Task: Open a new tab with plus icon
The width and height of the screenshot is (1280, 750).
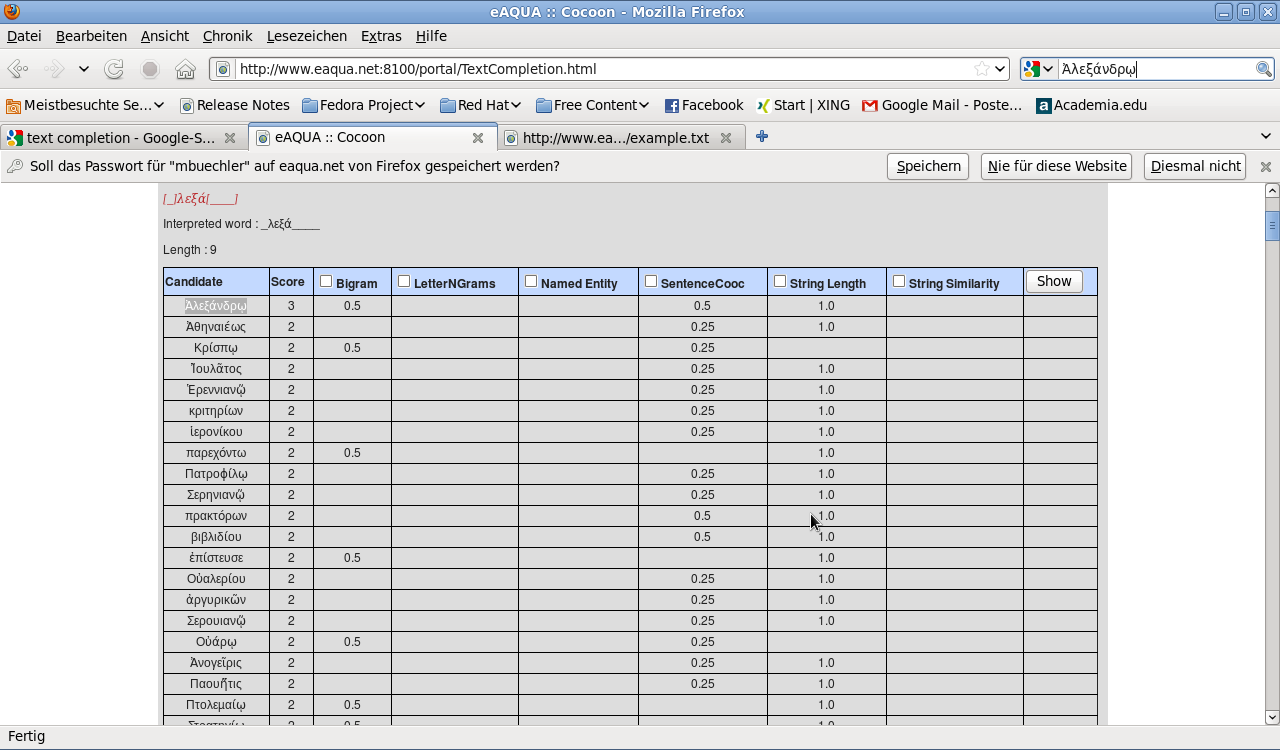Action: tap(762, 137)
